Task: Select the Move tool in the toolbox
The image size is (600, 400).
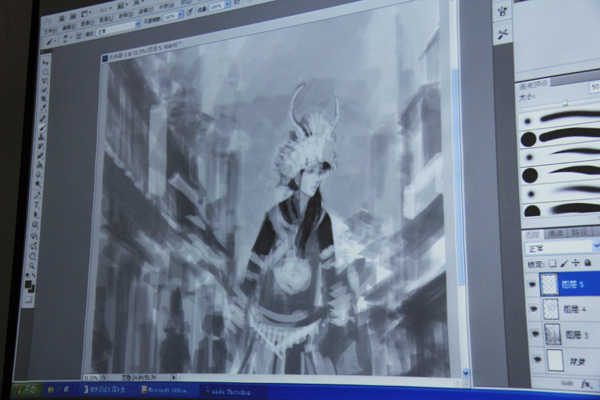Action: point(45,63)
